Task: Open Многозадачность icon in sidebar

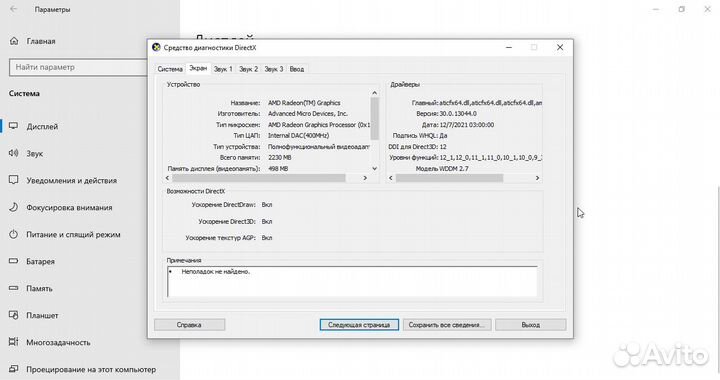Action: (14, 342)
